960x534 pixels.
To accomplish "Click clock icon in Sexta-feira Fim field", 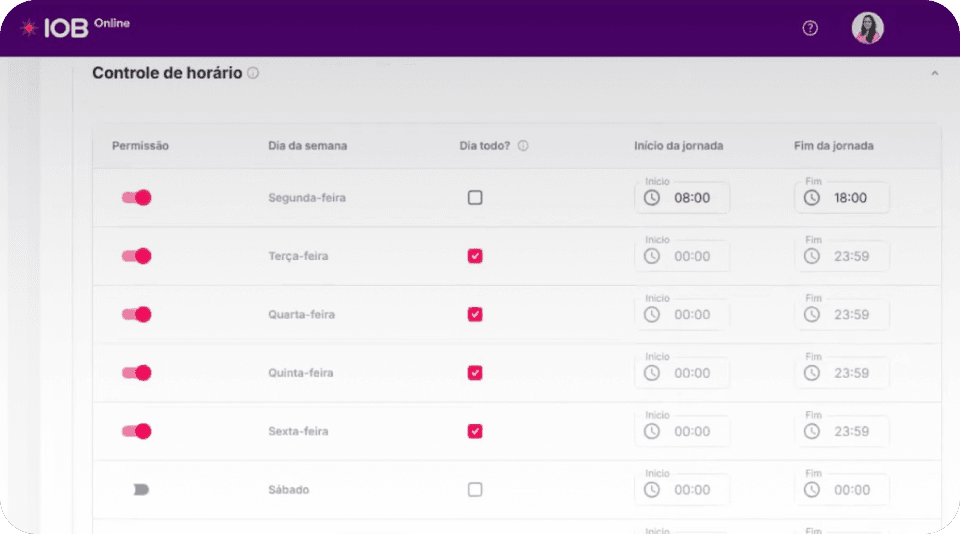I will click(812, 431).
